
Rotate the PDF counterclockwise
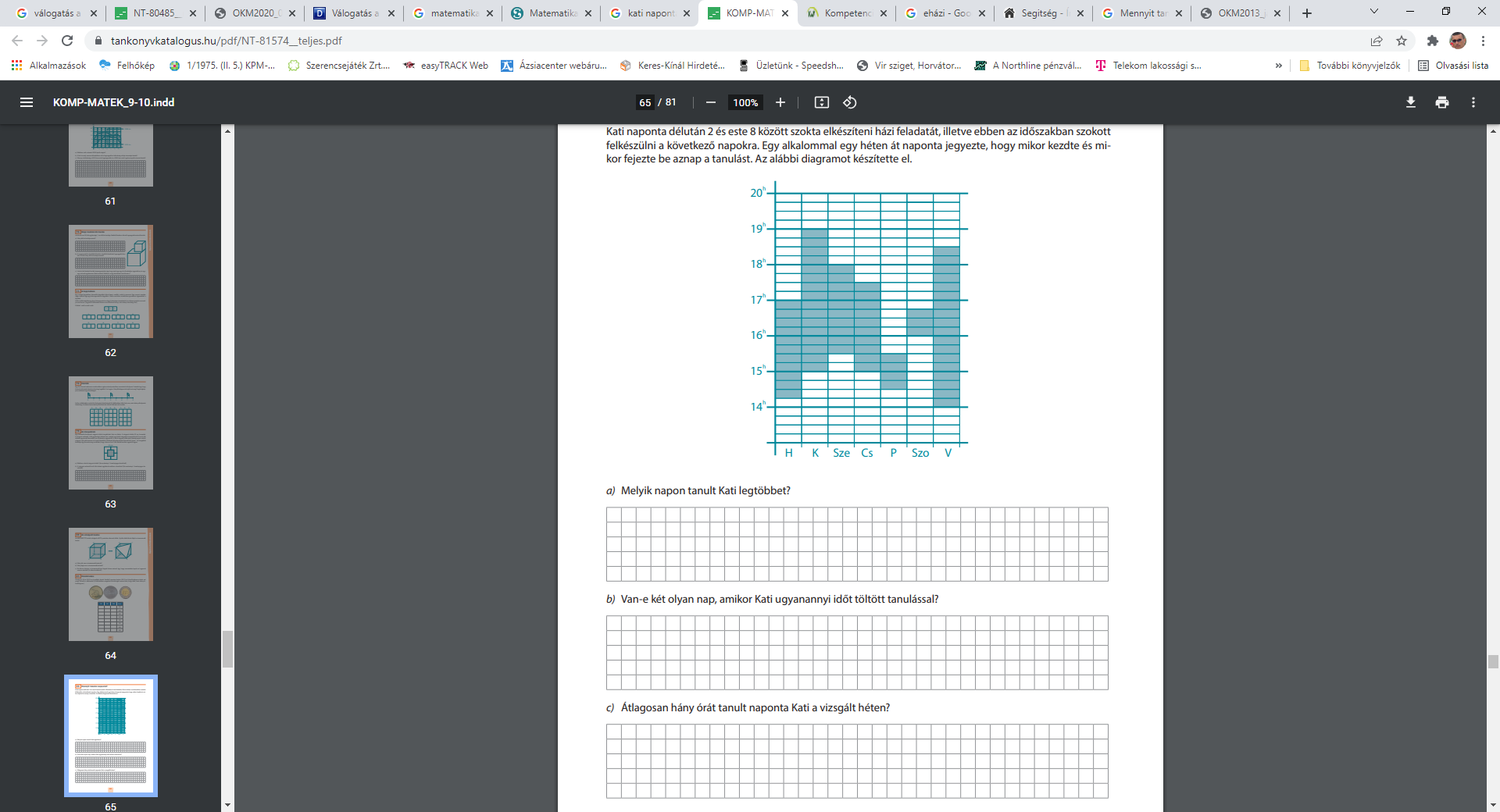pos(850,102)
